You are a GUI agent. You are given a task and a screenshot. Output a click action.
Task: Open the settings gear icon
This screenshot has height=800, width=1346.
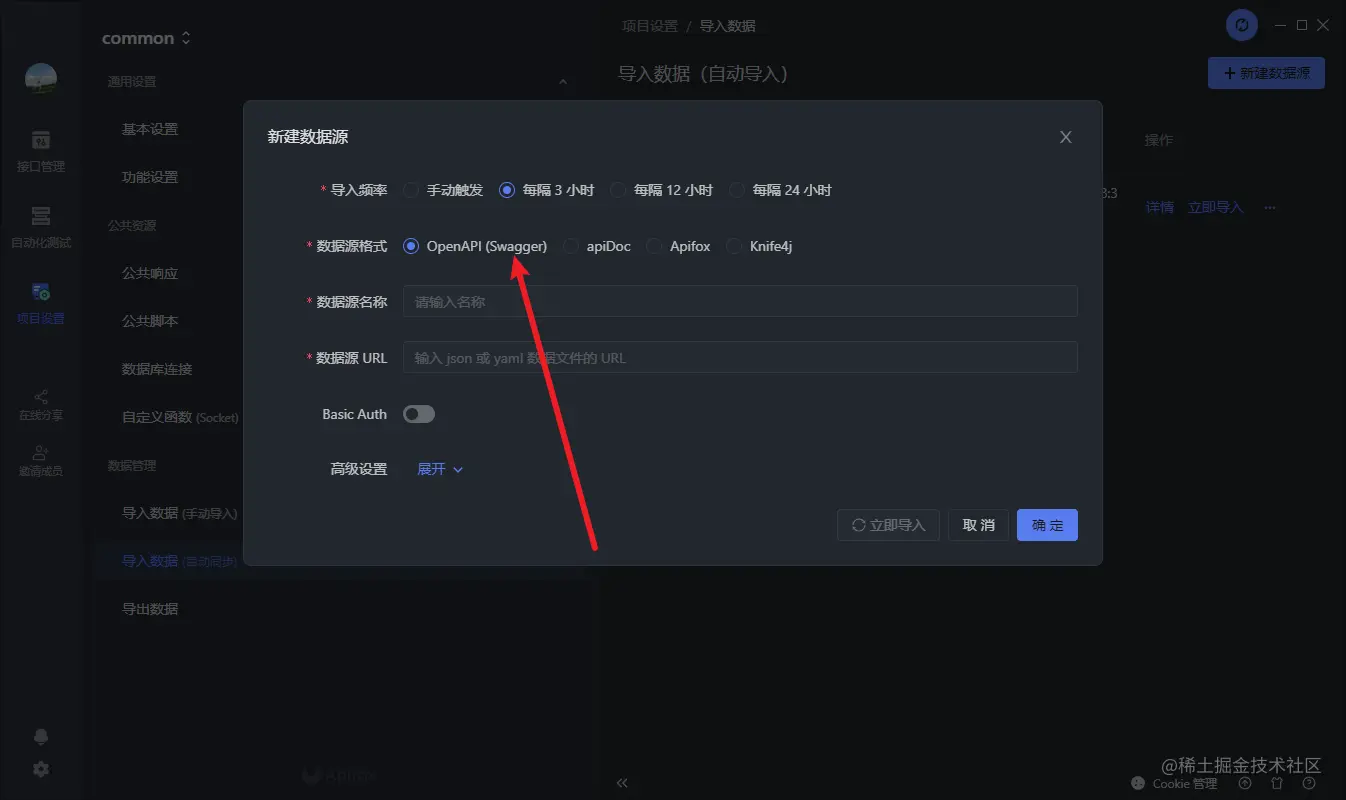pos(41,769)
